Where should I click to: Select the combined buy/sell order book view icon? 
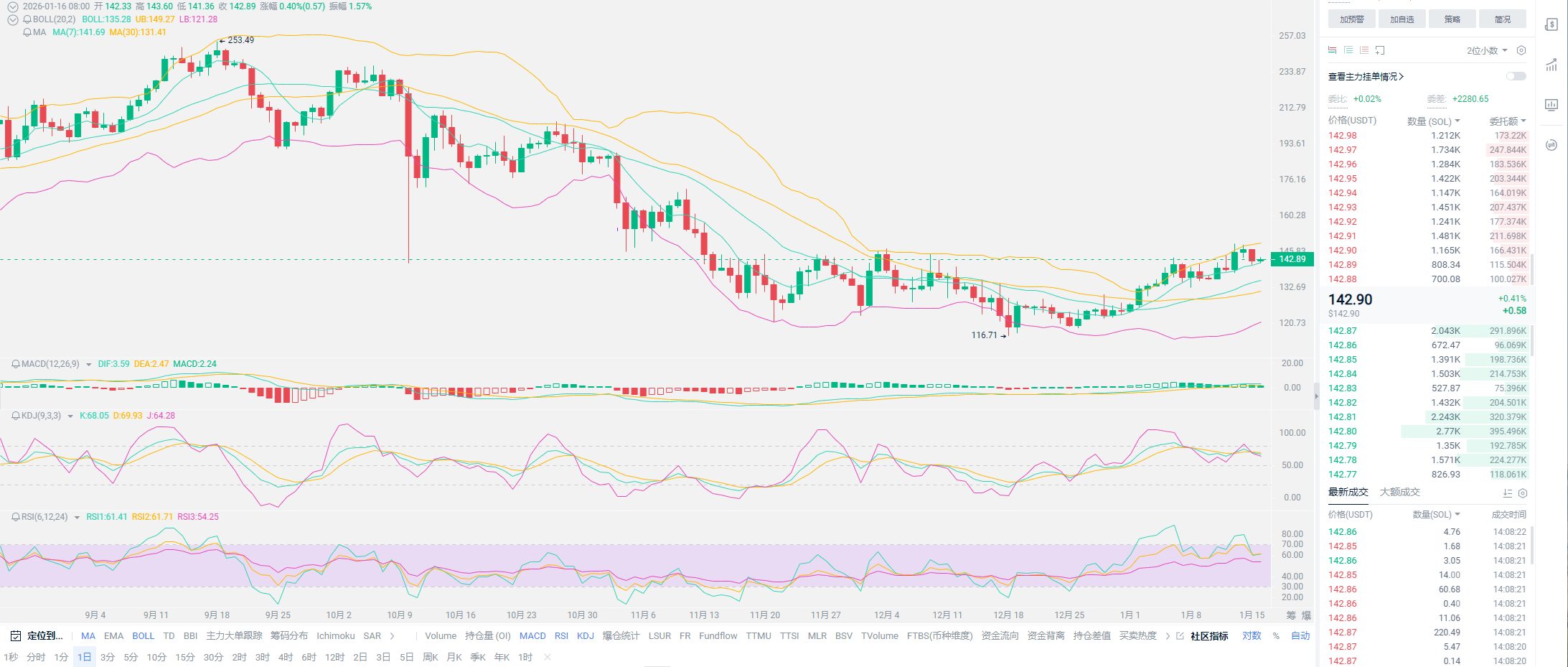[1332, 50]
